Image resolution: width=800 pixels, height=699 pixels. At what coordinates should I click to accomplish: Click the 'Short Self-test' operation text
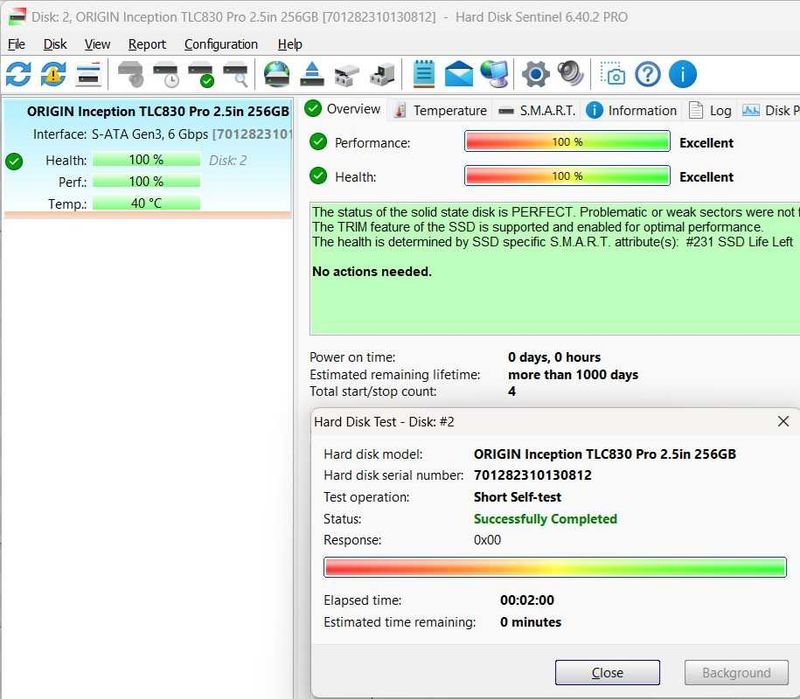click(517, 497)
